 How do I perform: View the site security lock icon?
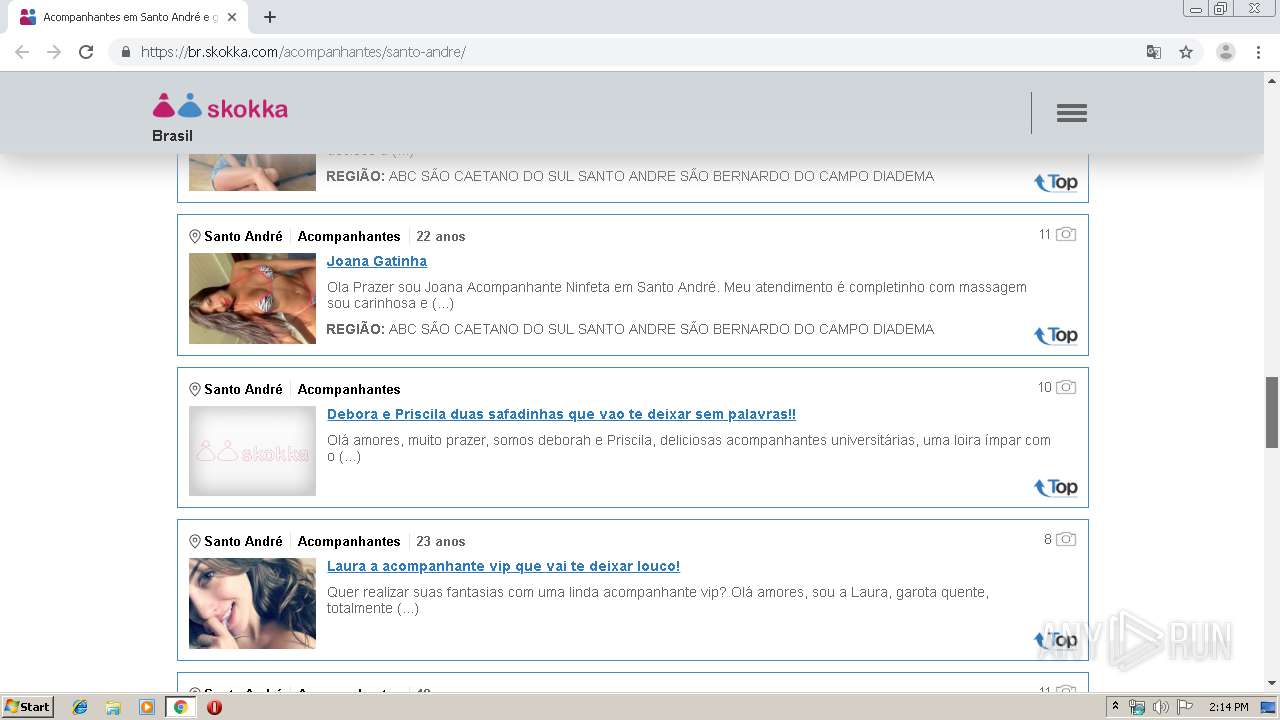click(126, 52)
